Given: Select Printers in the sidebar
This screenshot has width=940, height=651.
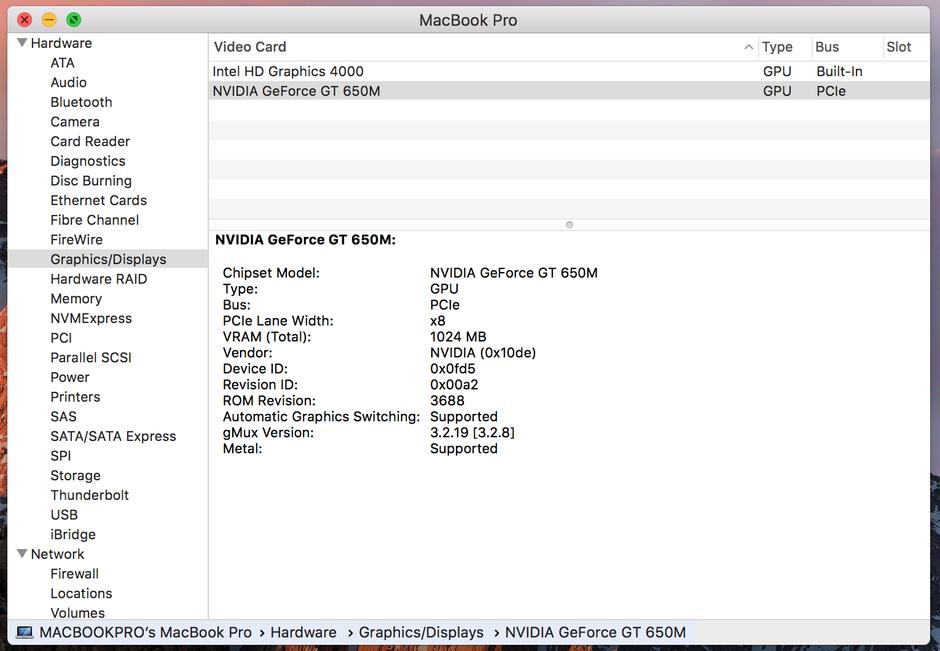Looking at the screenshot, I should 75,397.
